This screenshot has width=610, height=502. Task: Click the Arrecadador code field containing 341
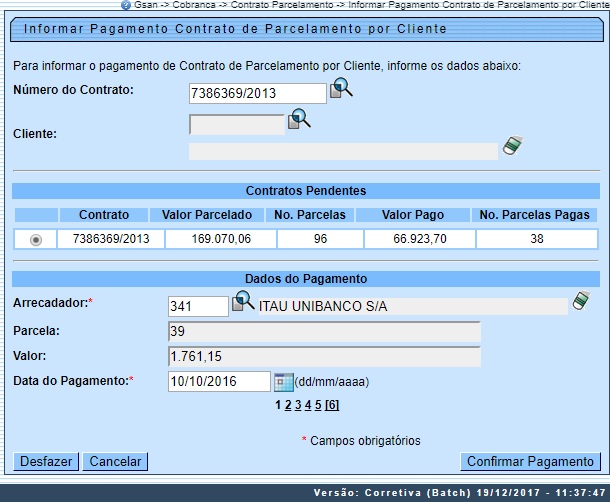[198, 306]
